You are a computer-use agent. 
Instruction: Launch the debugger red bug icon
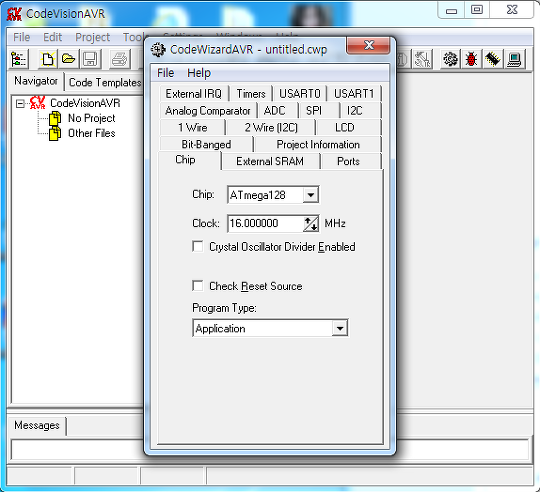pos(471,59)
